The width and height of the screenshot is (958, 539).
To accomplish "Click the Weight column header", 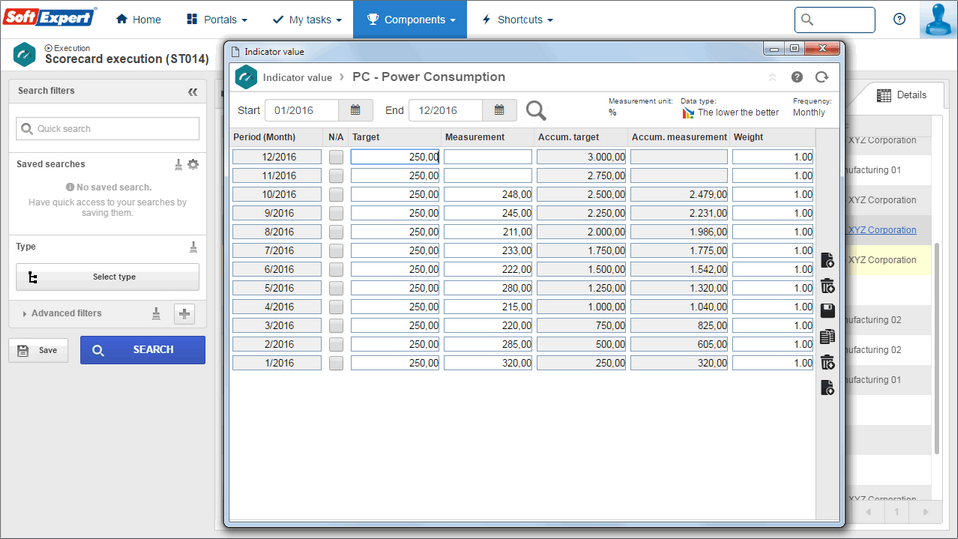I will point(748,138).
